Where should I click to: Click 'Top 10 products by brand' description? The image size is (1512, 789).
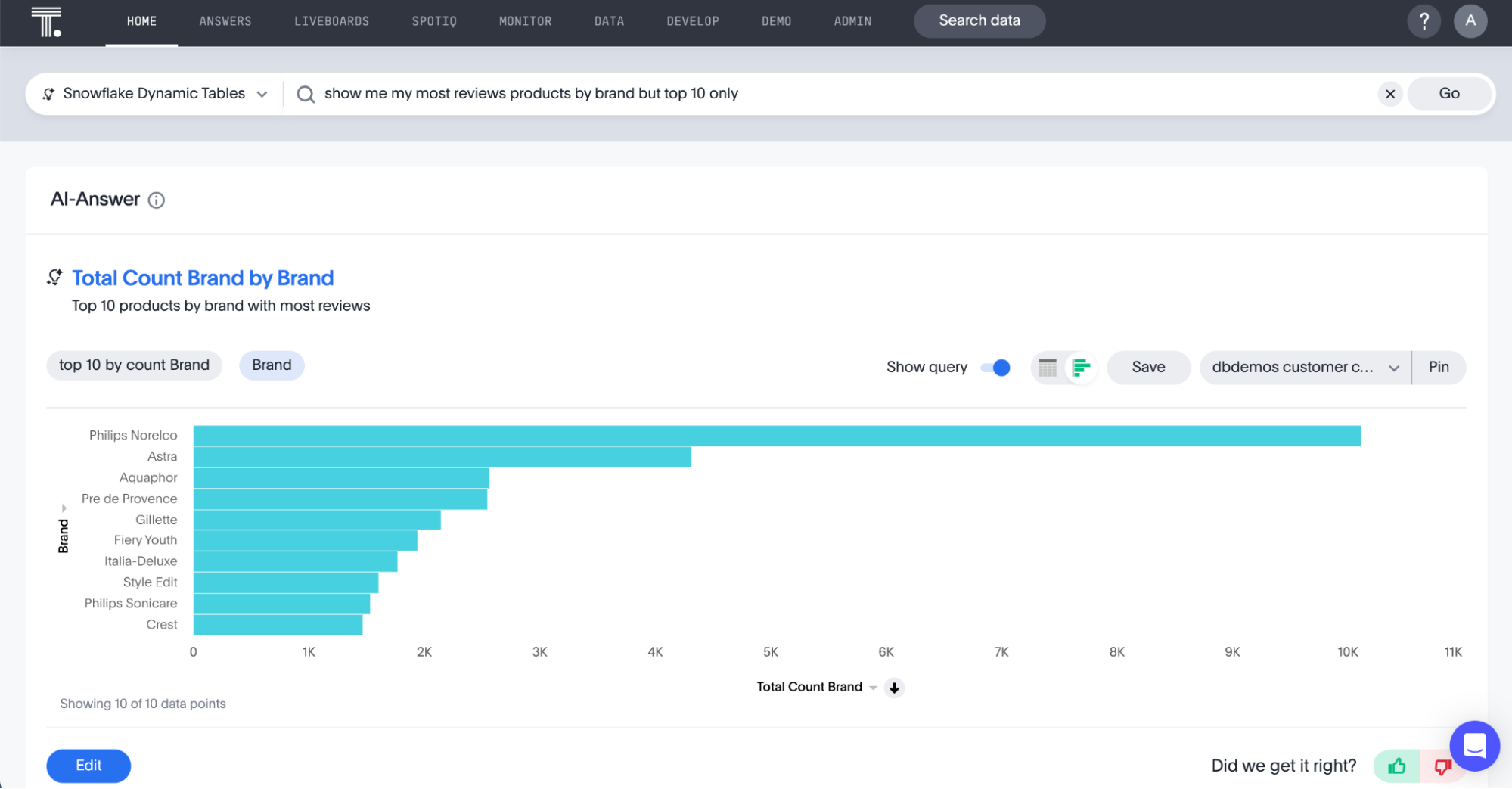click(221, 306)
